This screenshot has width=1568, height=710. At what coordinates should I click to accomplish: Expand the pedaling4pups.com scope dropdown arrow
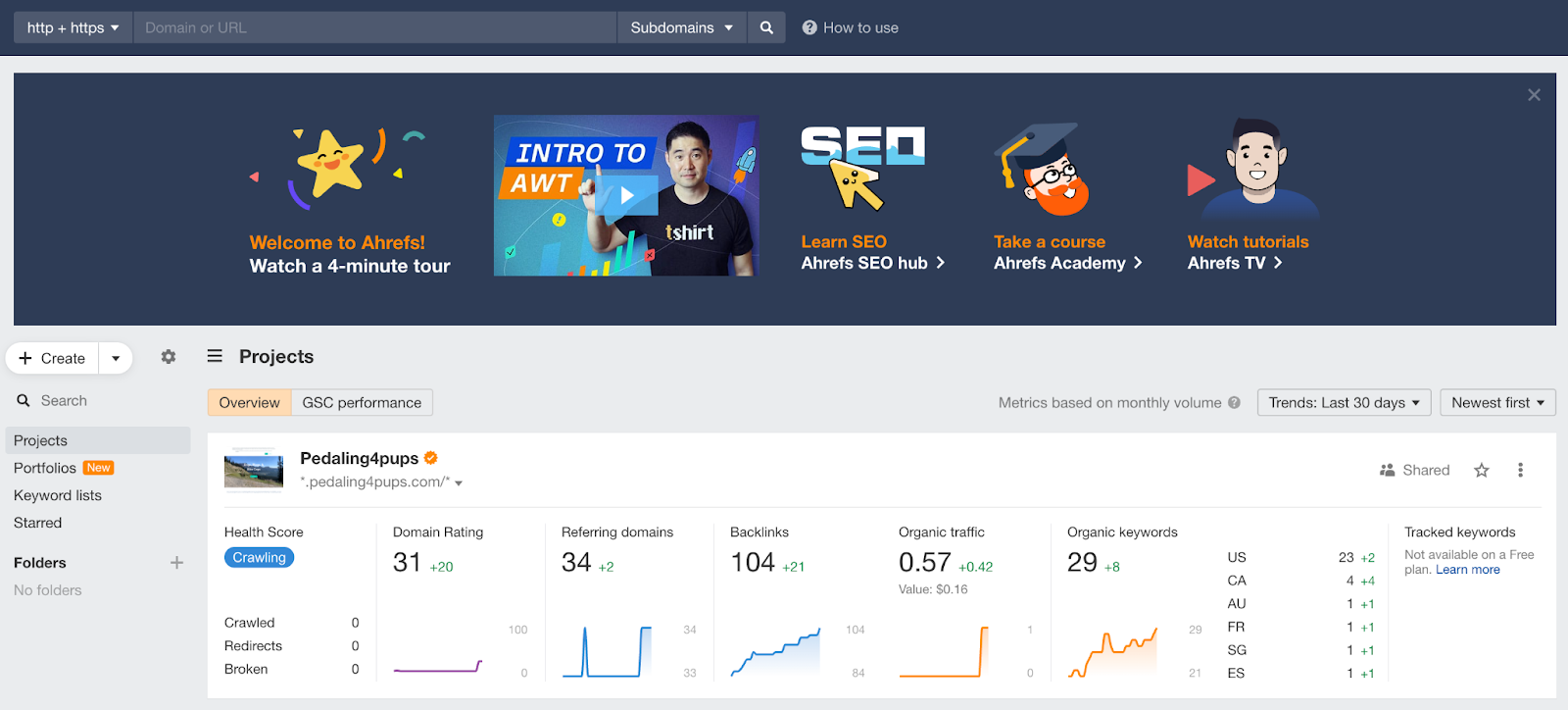pyautogui.click(x=459, y=483)
